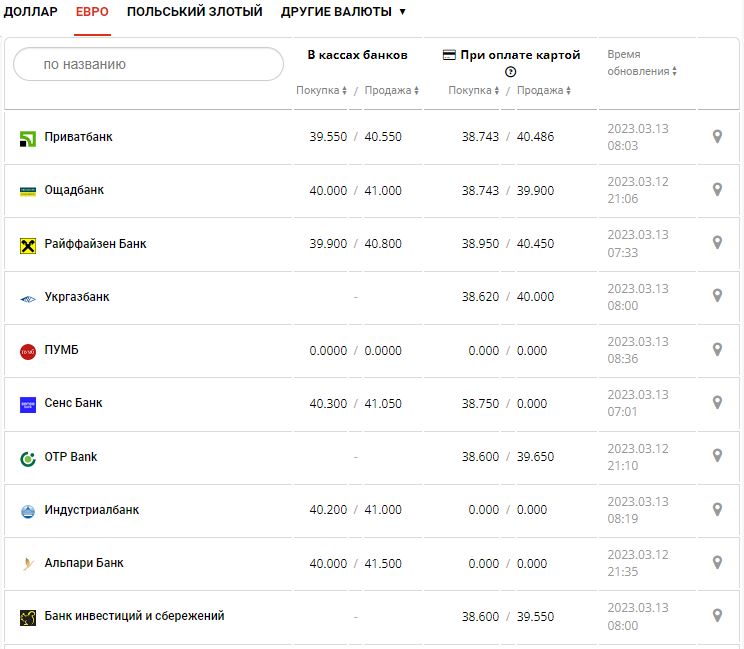Screen dimensions: 744x649
Task: Expand the Другие валюты dropdown
Action: (343, 12)
